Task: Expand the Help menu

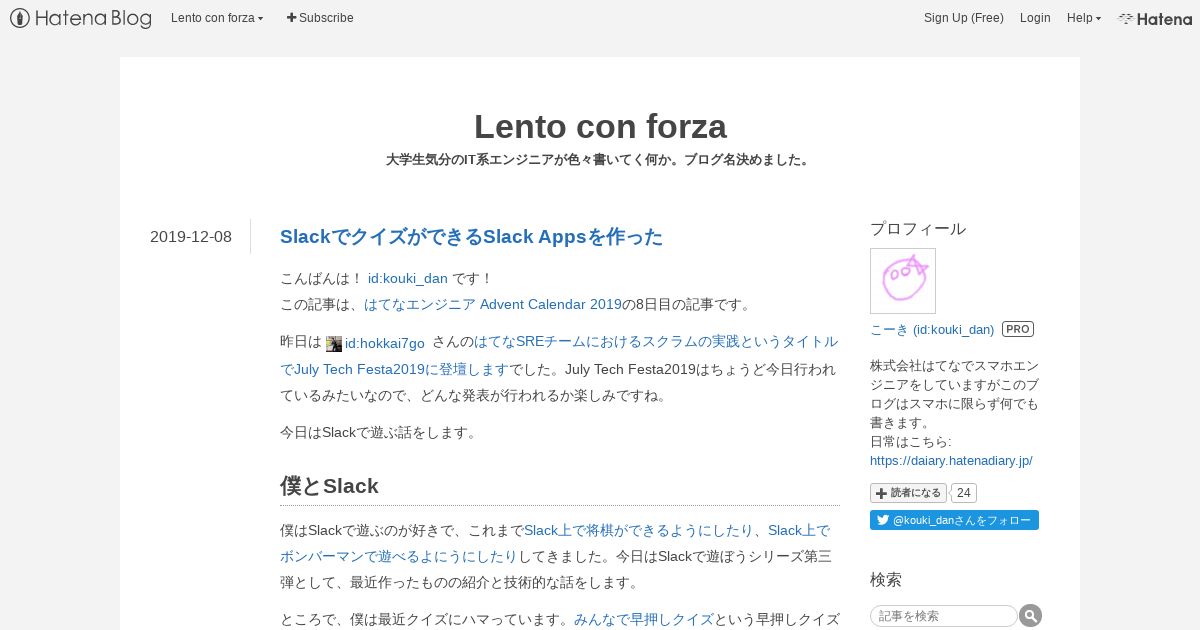Action: pos(1084,18)
